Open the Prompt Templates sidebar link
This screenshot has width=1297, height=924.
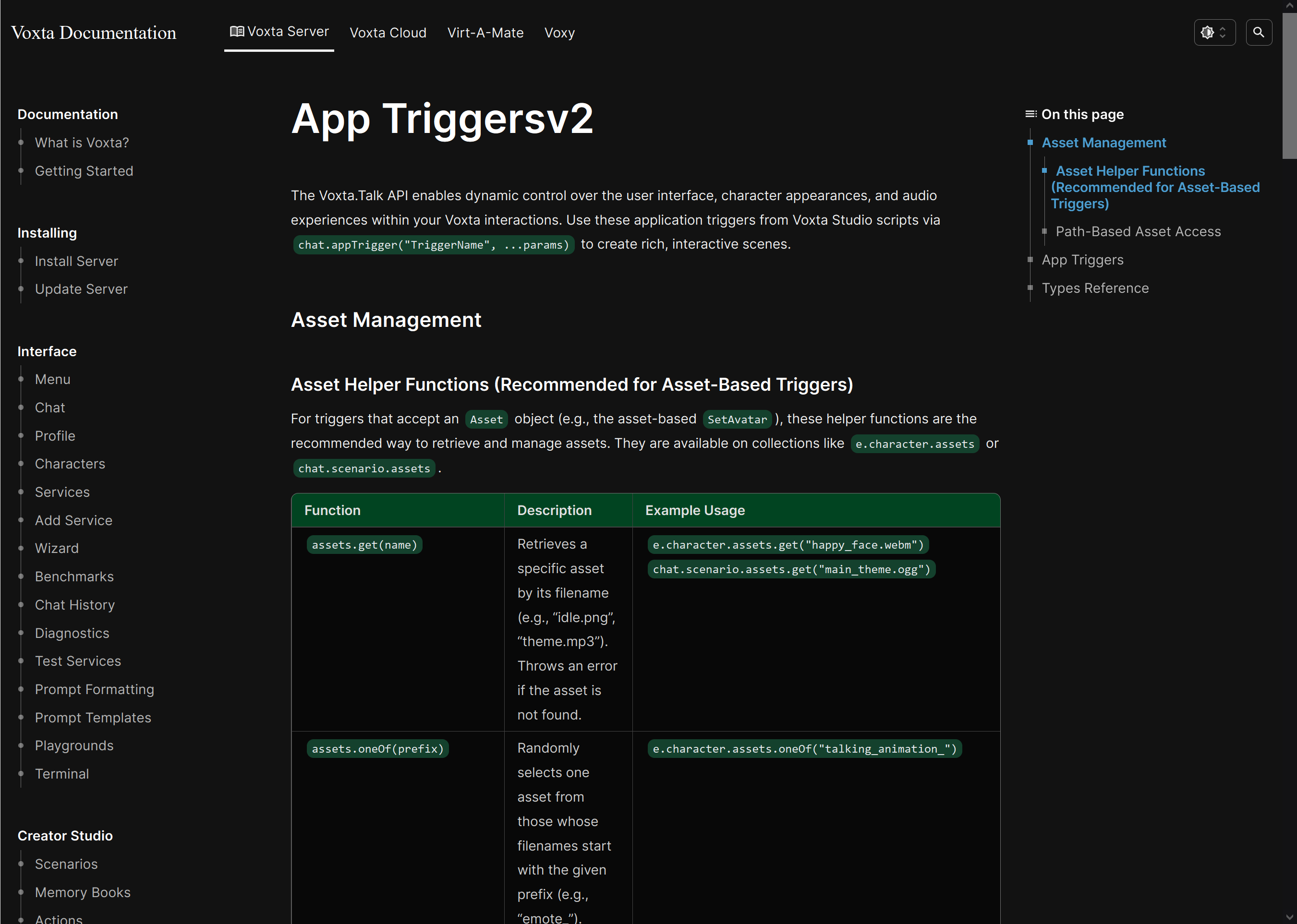tap(93, 718)
